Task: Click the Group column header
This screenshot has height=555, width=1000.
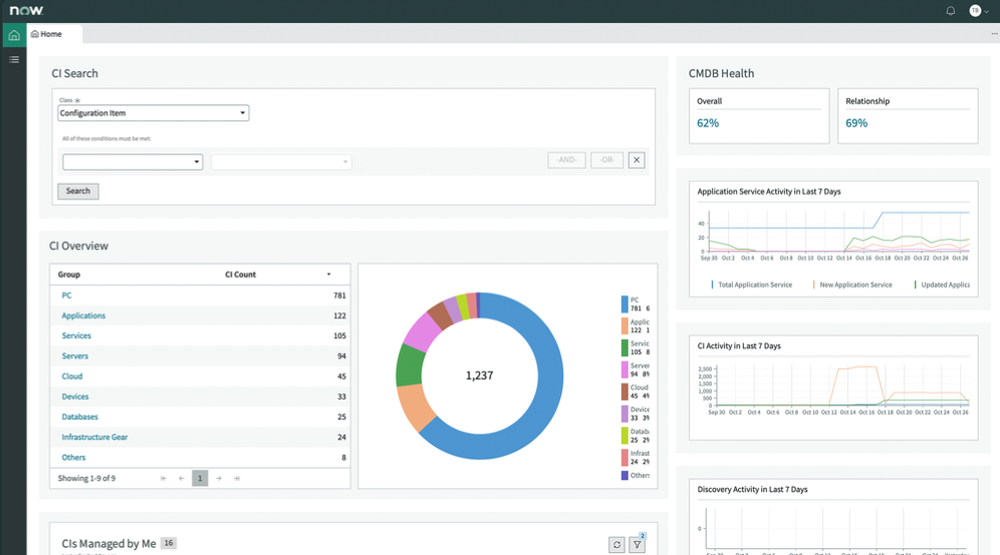Action: click(69, 274)
